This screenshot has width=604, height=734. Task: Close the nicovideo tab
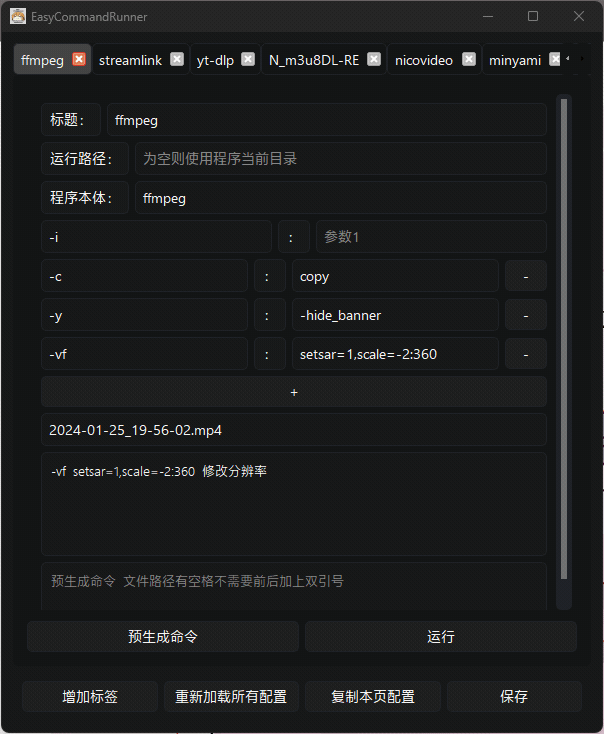coord(469,59)
